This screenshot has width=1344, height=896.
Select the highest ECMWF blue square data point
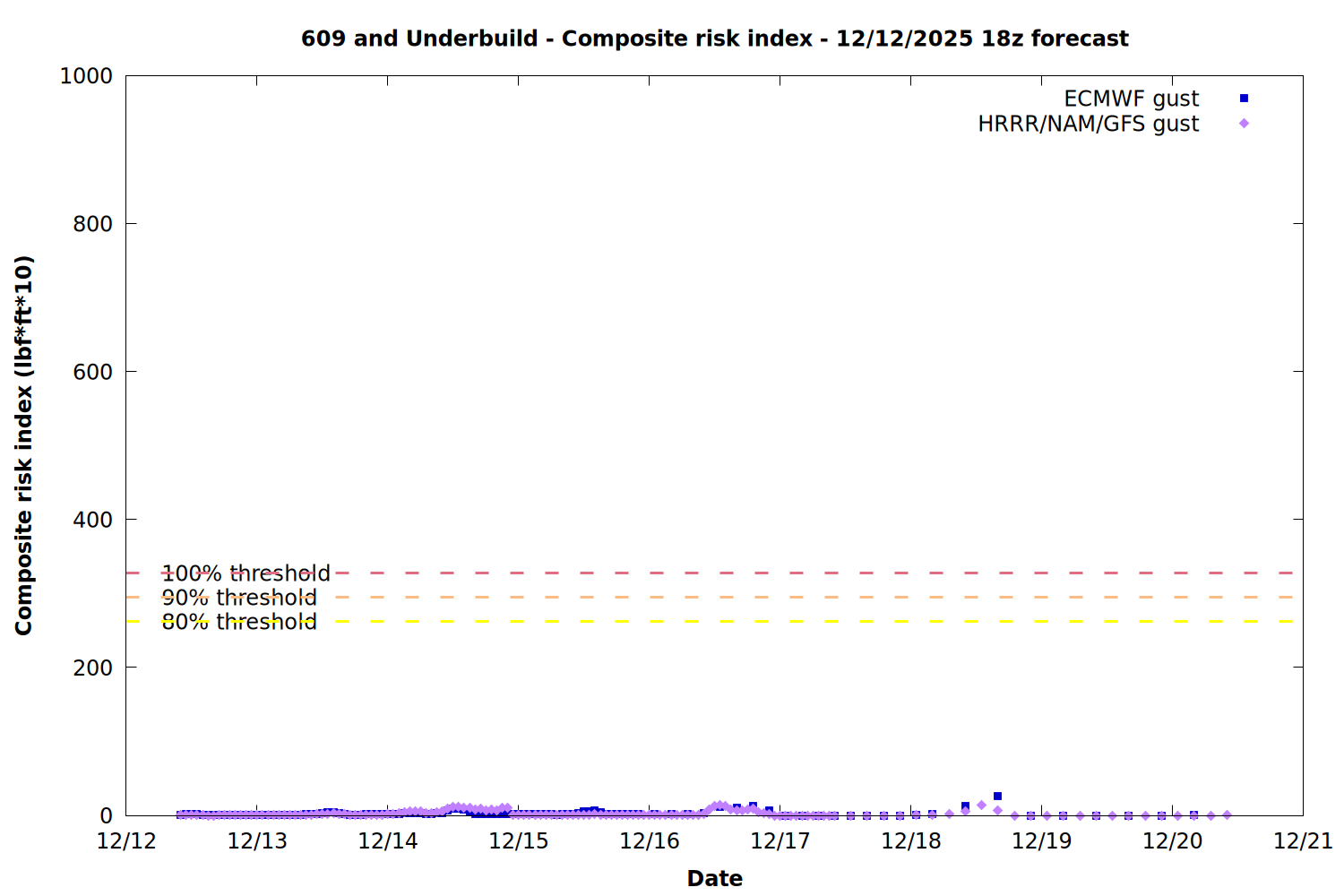(997, 796)
